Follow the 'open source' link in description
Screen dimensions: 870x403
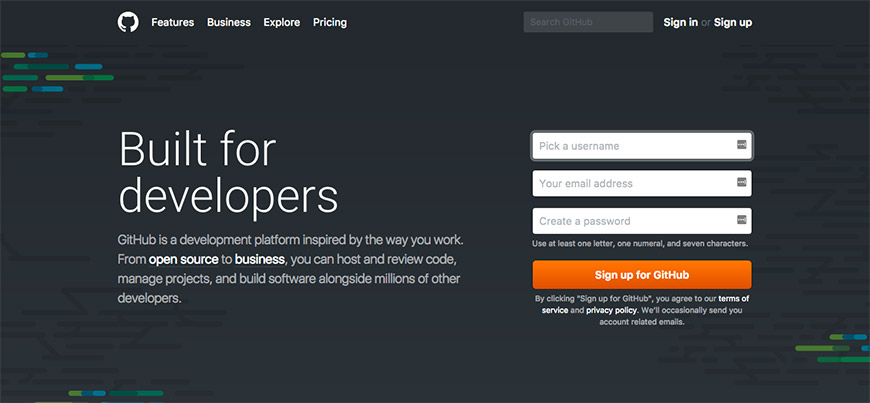184,260
